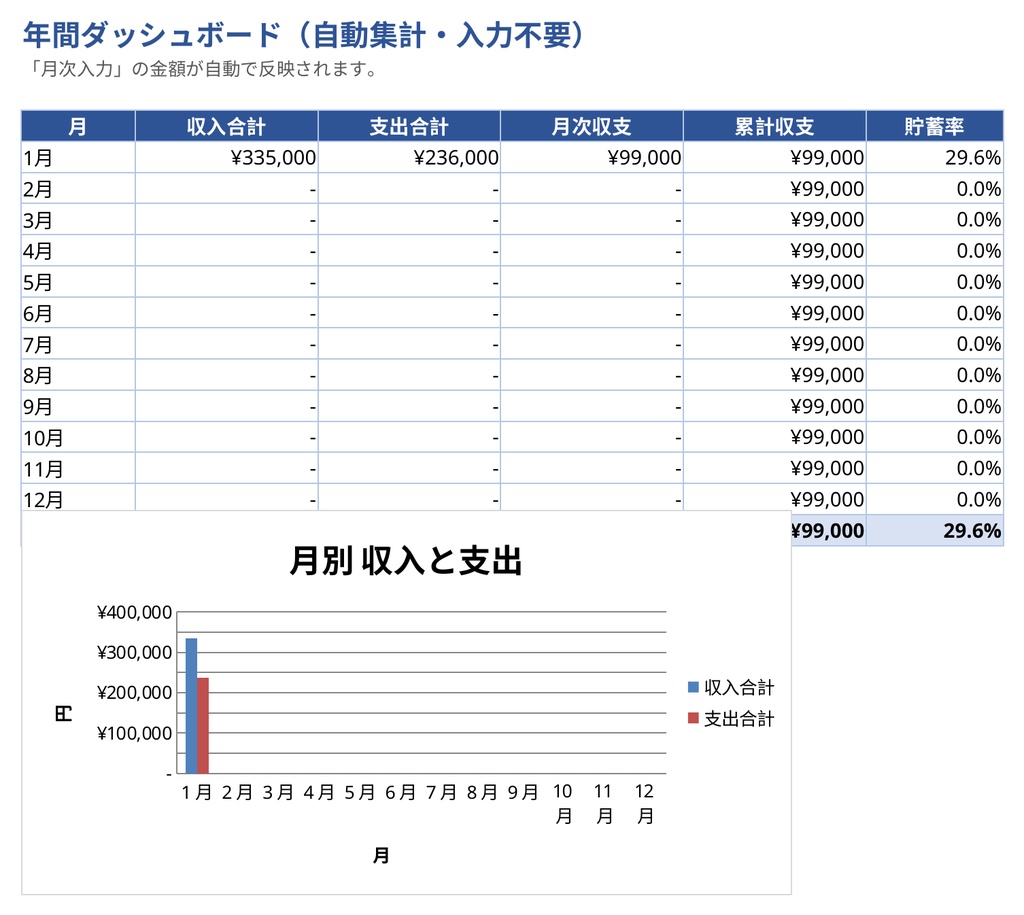1024x915 pixels.
Task: Click the 6月 row label in table
Action: [78, 313]
